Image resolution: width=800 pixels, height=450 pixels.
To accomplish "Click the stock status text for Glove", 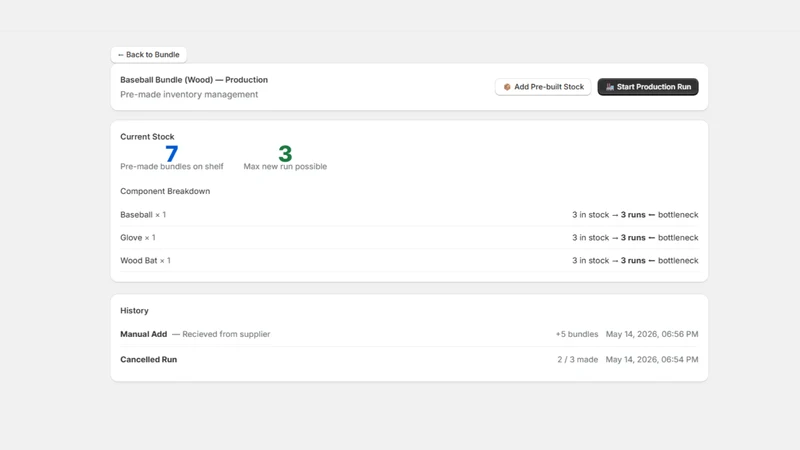I will [x=635, y=238].
